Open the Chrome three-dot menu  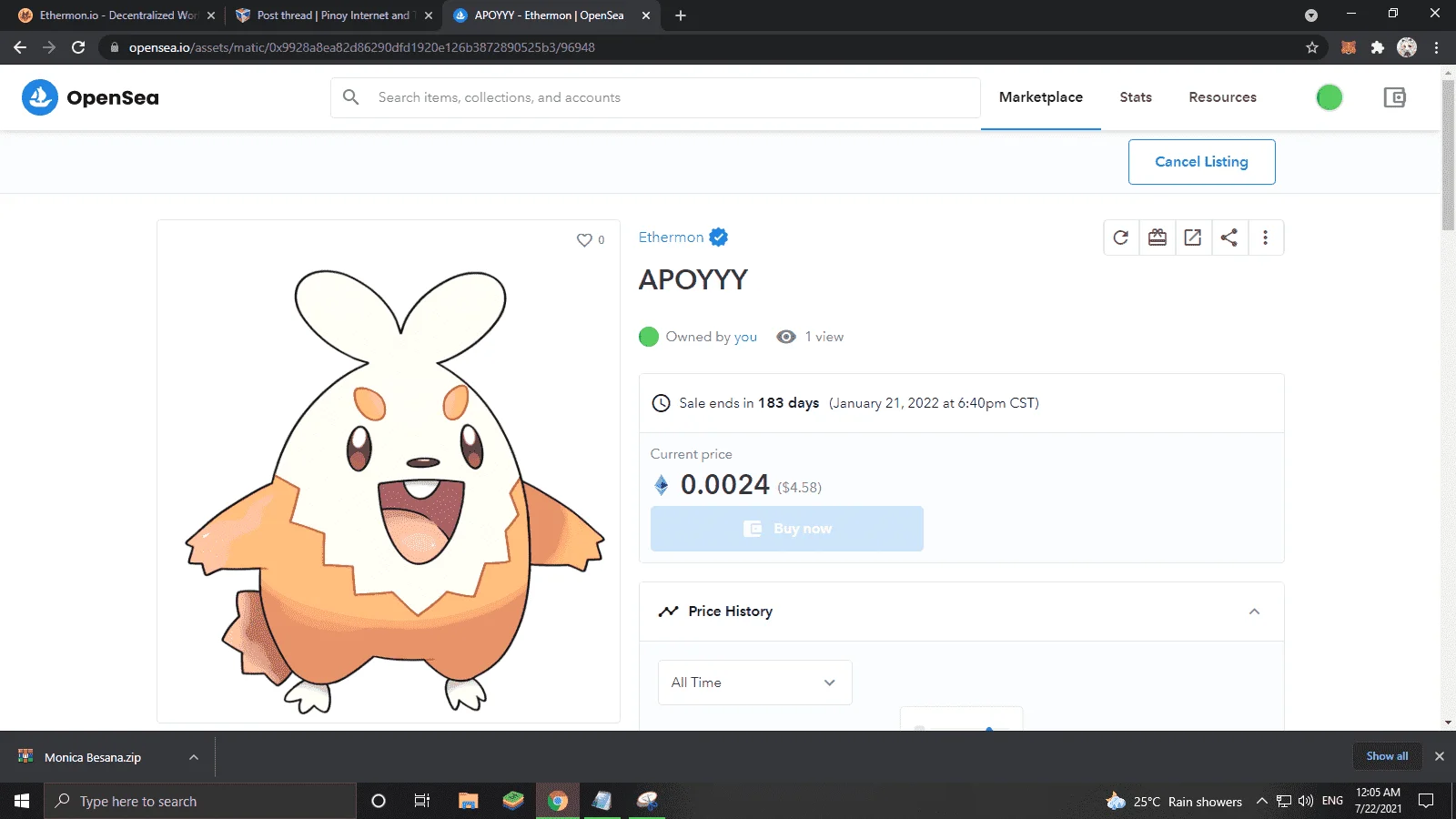coord(1437,47)
